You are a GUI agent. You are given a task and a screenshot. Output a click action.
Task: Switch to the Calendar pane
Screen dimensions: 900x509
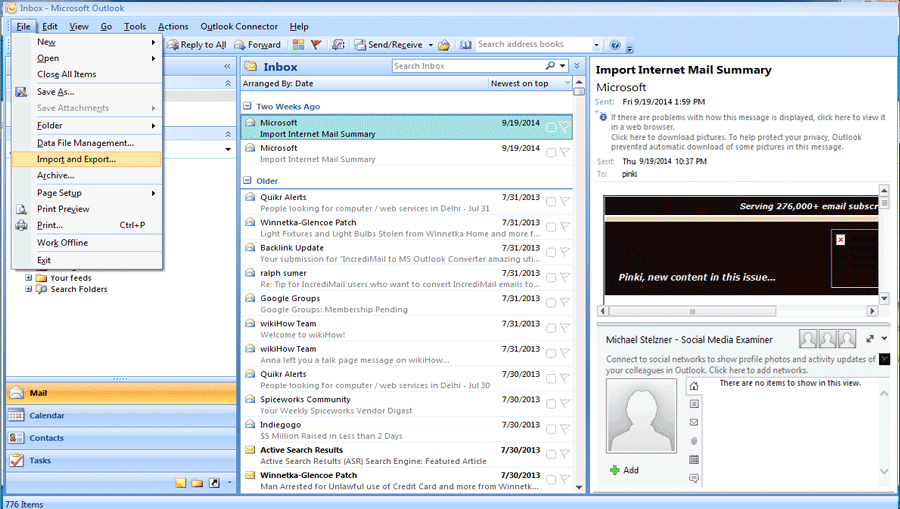47,416
